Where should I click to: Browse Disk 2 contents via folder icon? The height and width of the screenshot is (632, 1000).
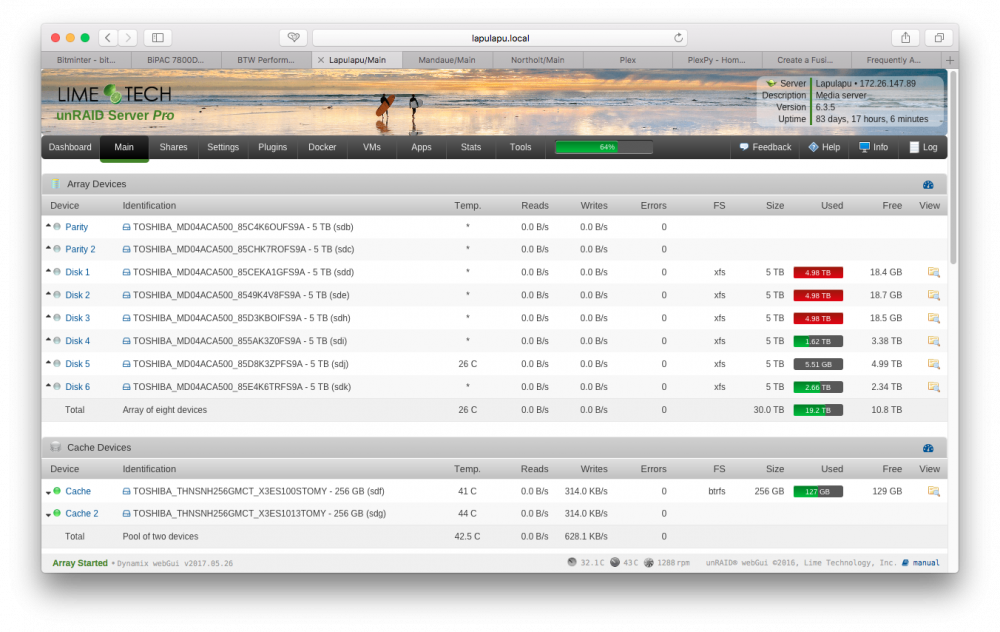point(934,295)
